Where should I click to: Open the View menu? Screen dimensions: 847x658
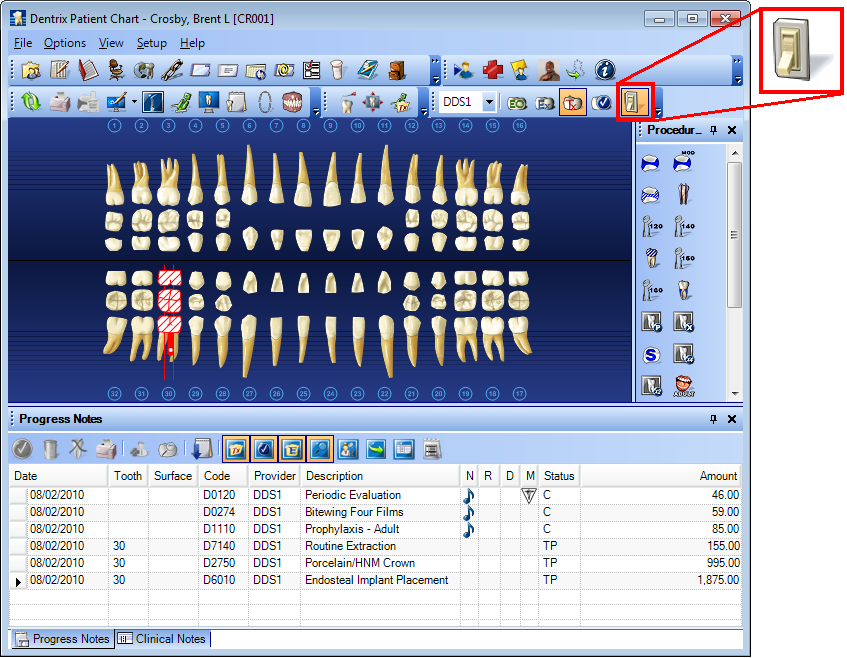pyautogui.click(x=111, y=43)
